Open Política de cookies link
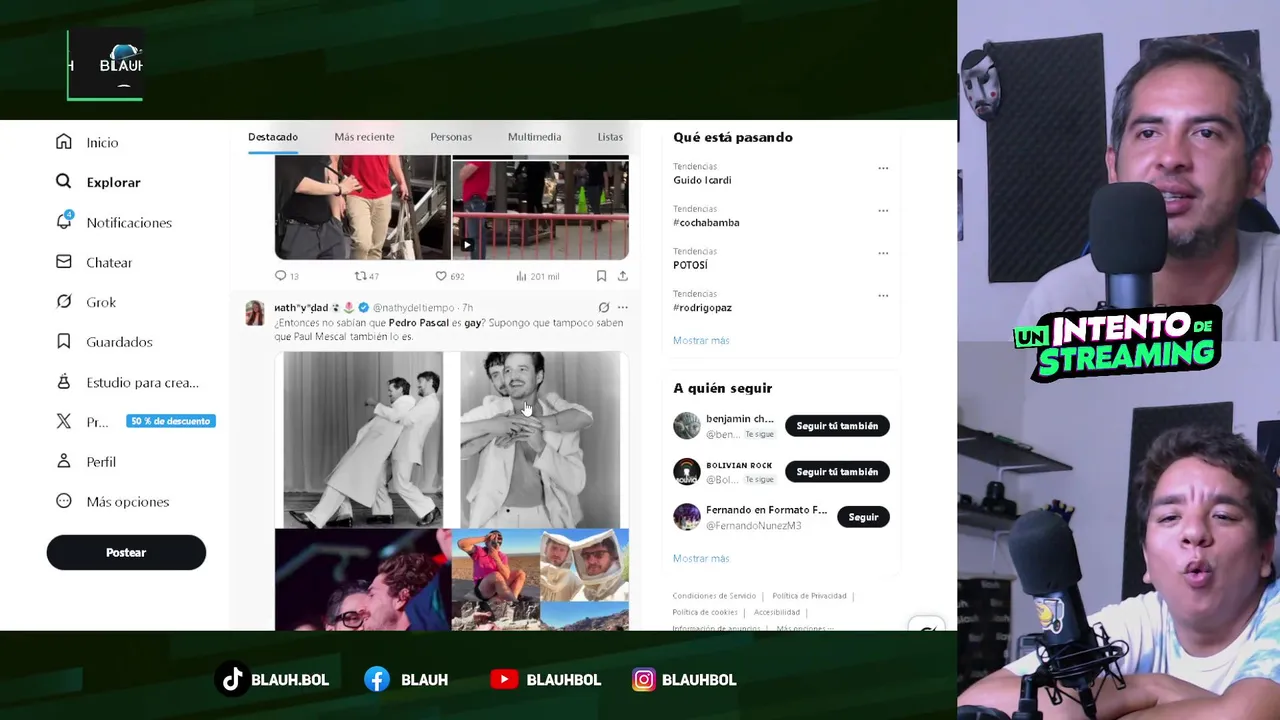The image size is (1280, 720). click(705, 612)
